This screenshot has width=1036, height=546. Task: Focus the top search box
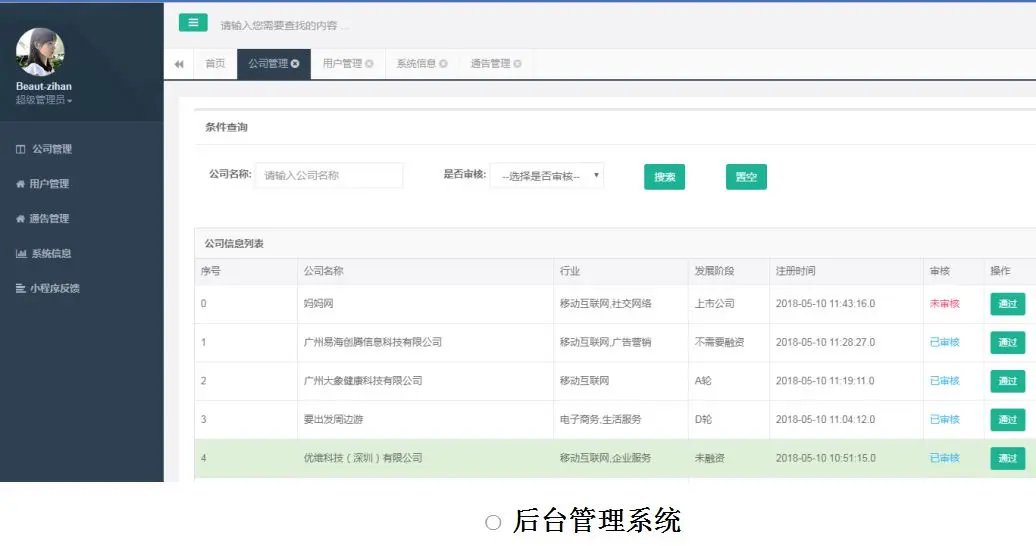click(x=284, y=26)
